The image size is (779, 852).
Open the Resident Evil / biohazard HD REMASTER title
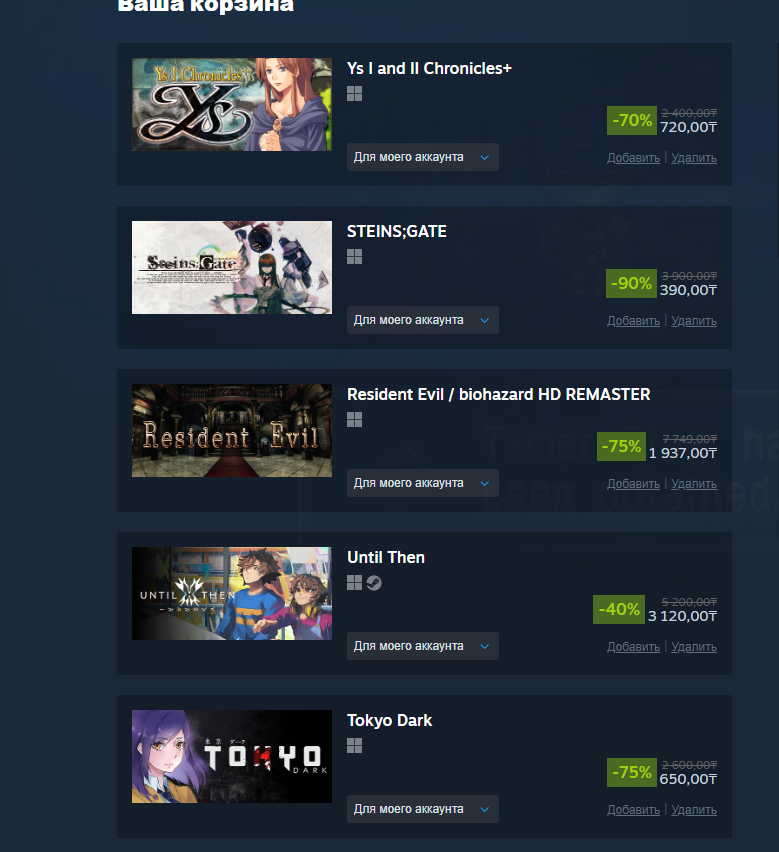click(x=499, y=394)
